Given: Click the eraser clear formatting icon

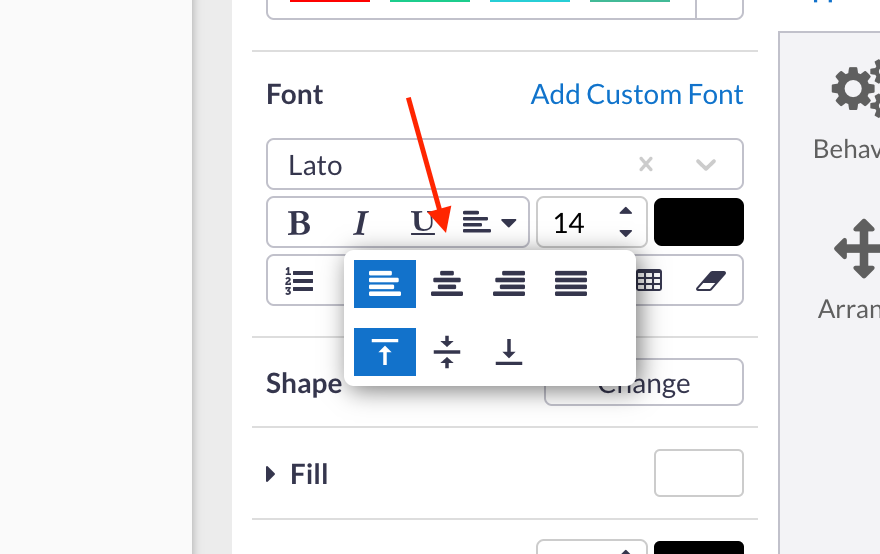Looking at the screenshot, I should tap(709, 281).
